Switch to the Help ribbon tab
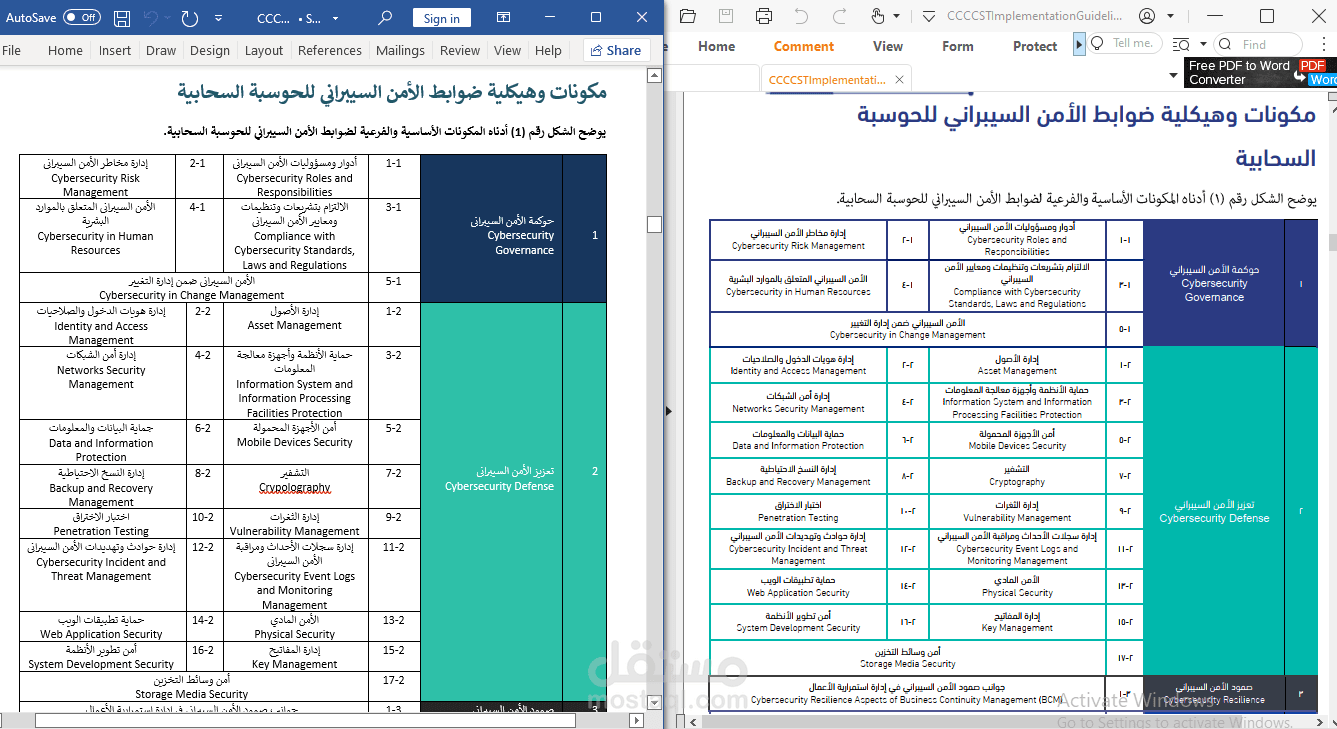 (x=548, y=50)
